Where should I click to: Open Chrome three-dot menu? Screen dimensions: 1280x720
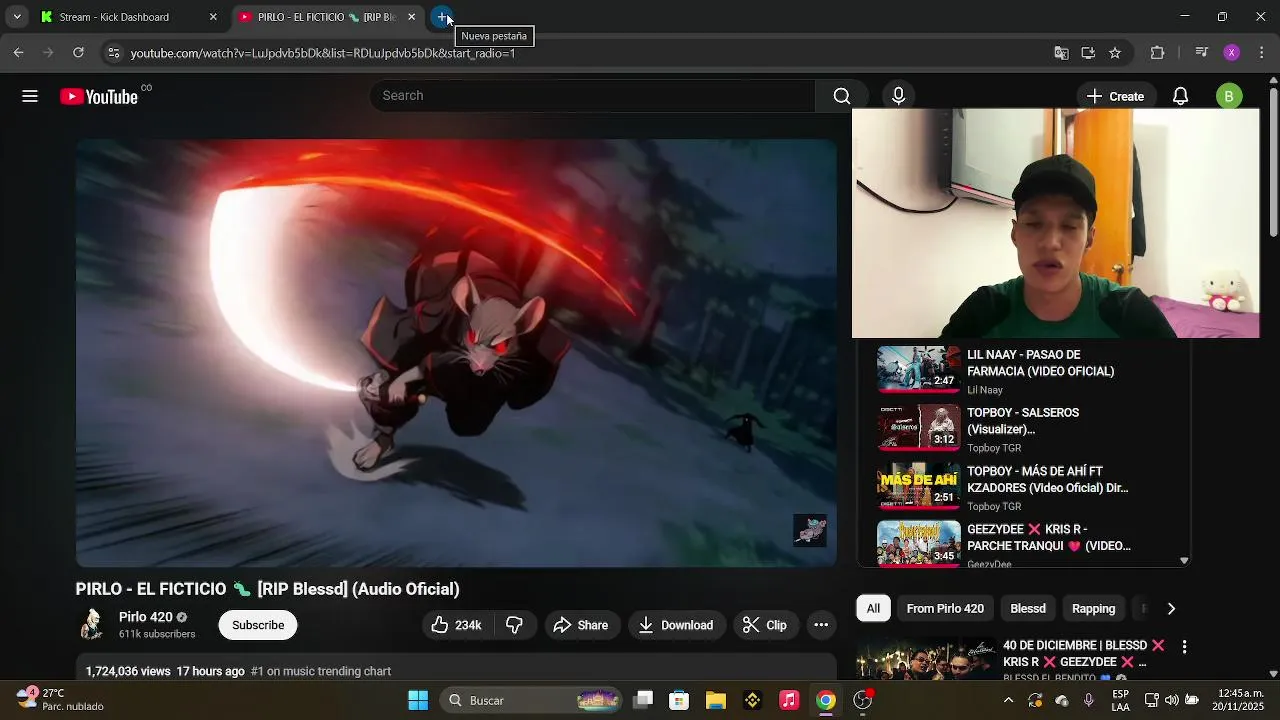coord(1262,53)
